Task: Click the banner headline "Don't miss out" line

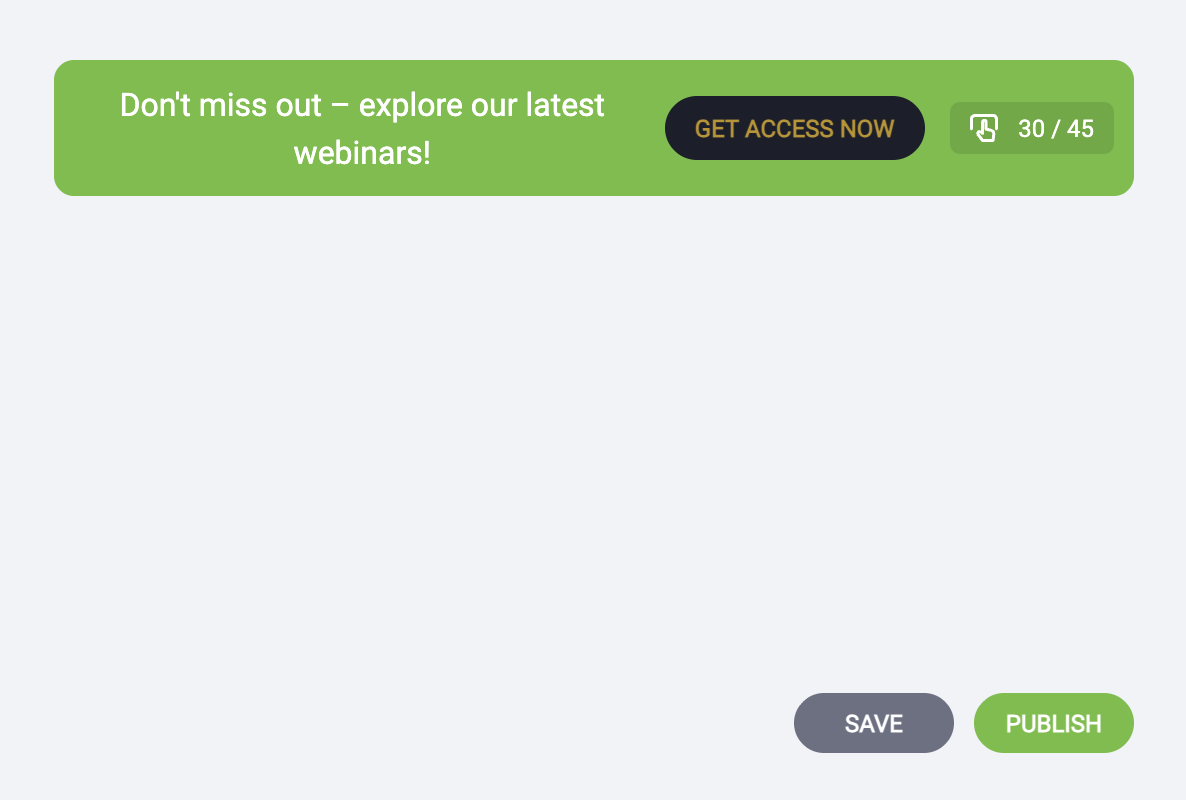Action: [x=220, y=105]
